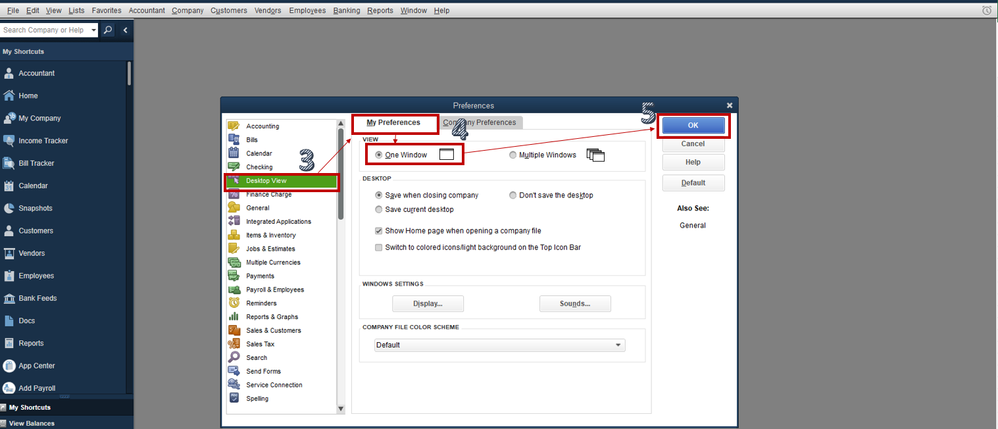Open Employees shortcut icon
This screenshot has height=429, width=998.
(9, 276)
